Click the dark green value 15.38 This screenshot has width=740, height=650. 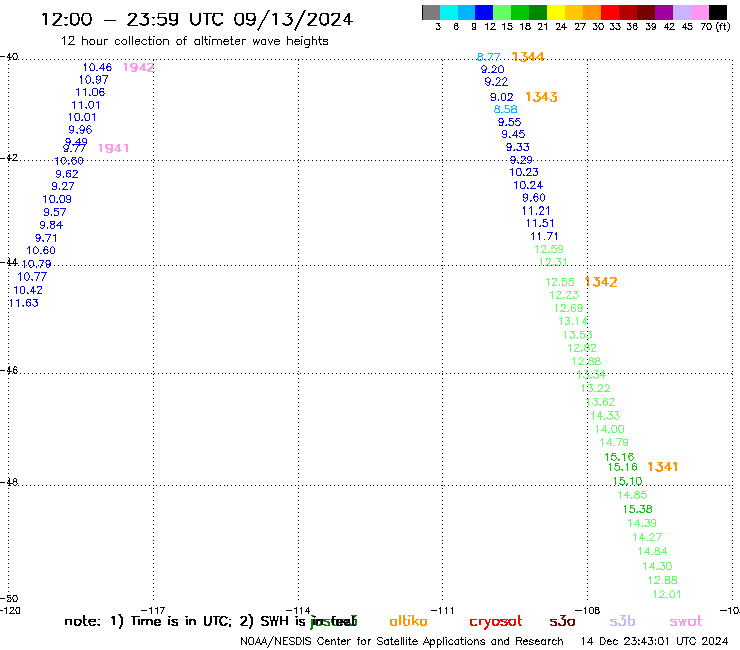pyautogui.click(x=638, y=509)
